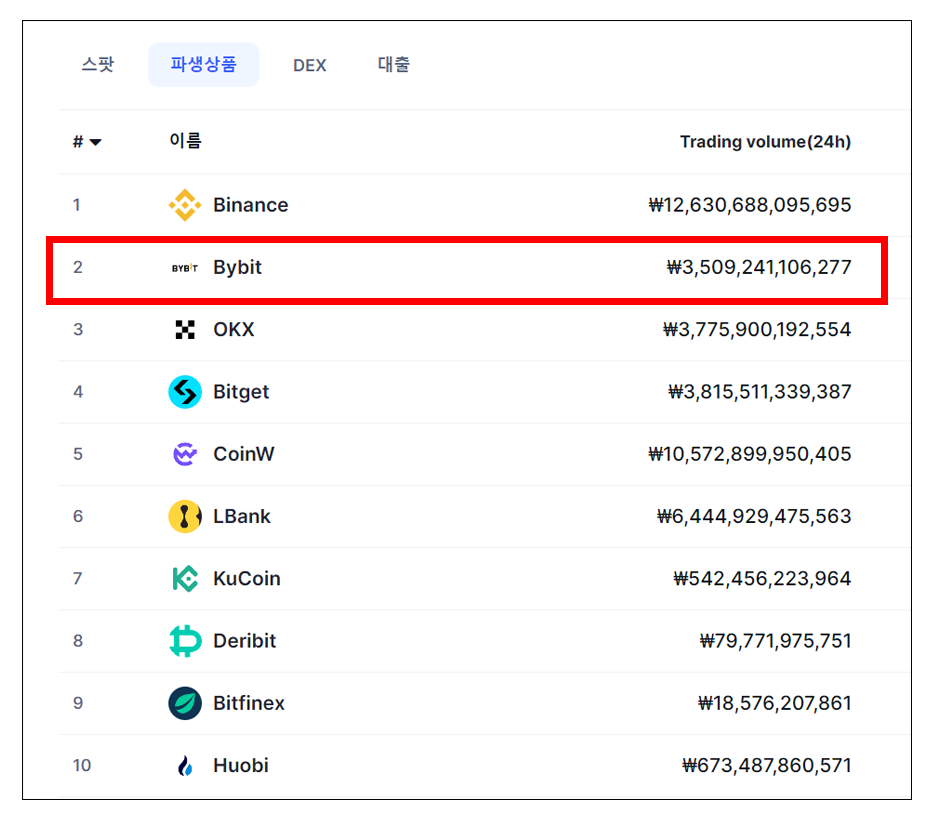Screen dimensions: 936x817
Task: Click the OKX logo icon
Action: 185,329
